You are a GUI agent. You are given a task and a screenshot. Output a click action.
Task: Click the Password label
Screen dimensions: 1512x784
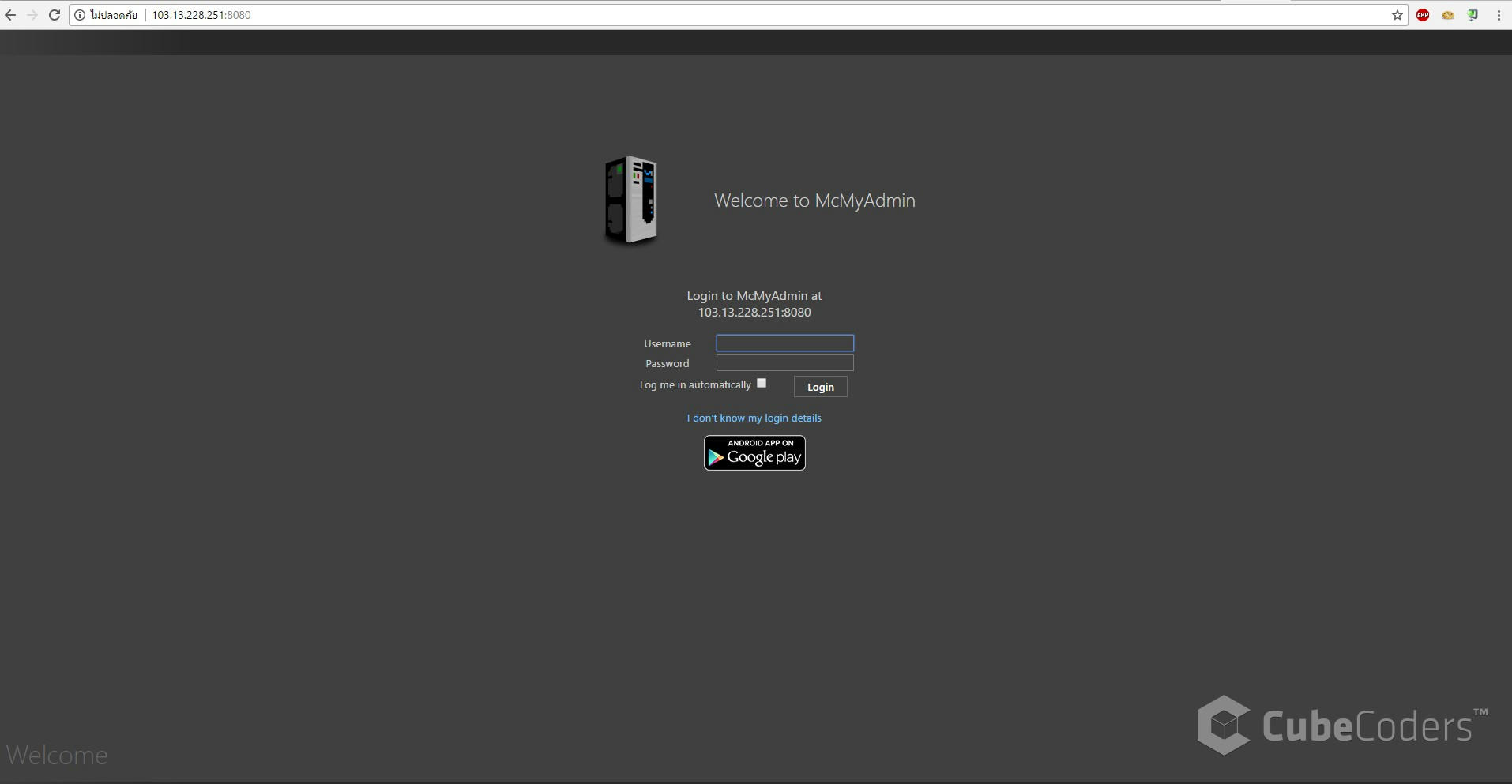point(668,363)
